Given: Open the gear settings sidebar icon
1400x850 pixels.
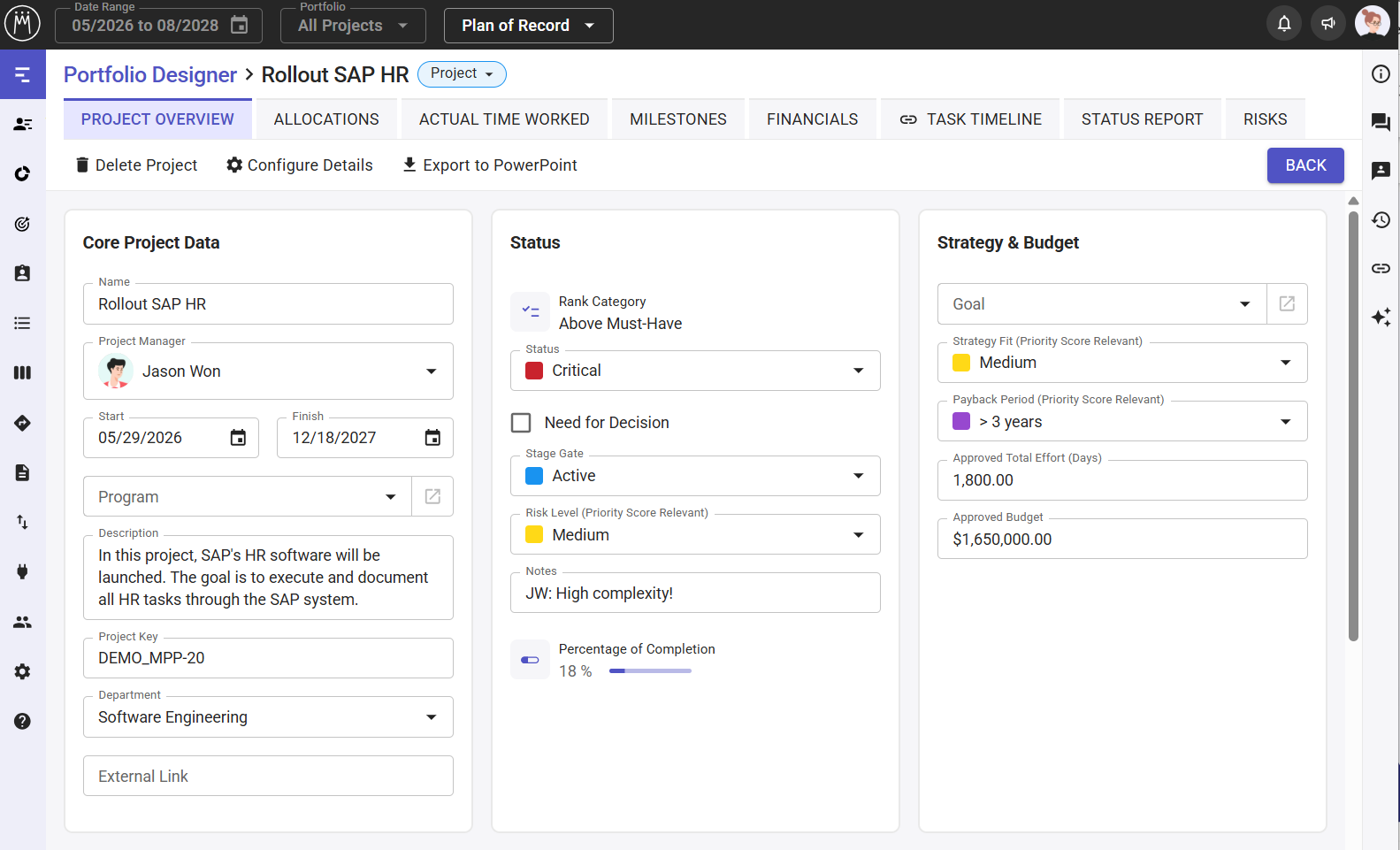Looking at the screenshot, I should (x=23, y=671).
